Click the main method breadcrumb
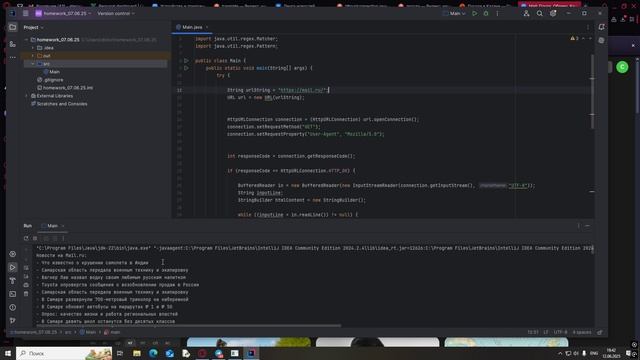This screenshot has height=360, width=640. coord(112,332)
